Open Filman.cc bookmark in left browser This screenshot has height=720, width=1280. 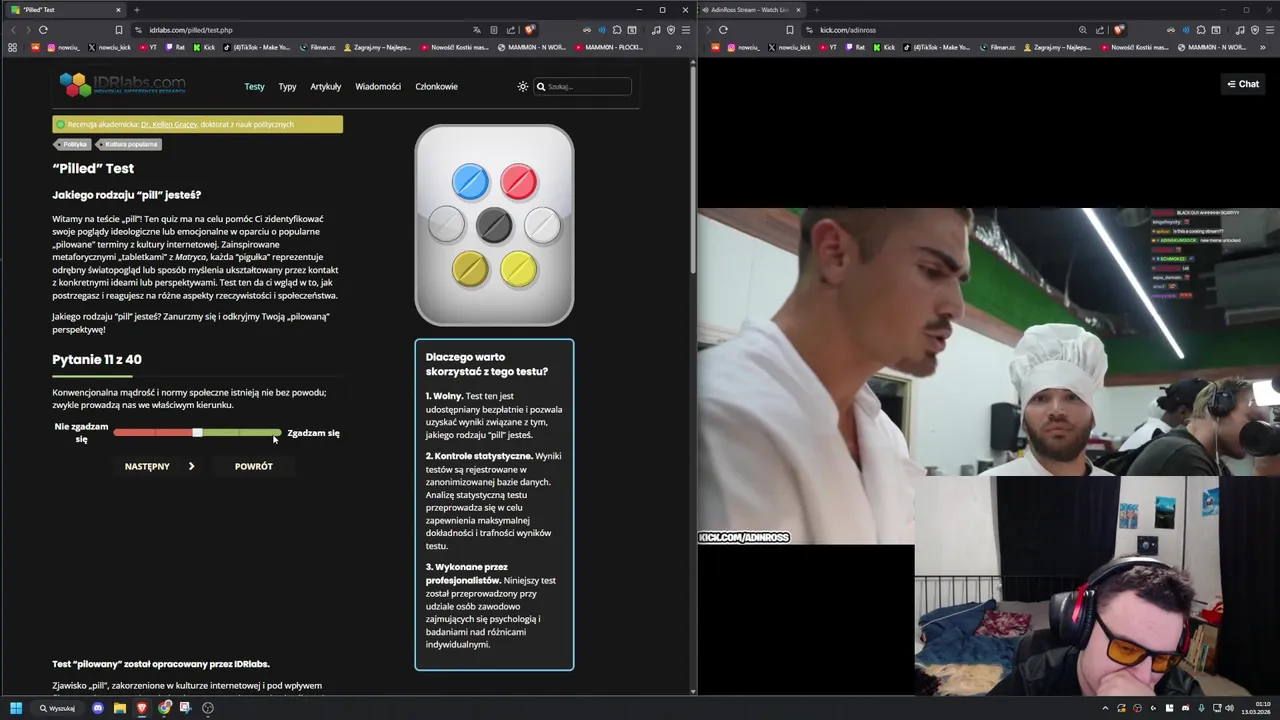click(x=317, y=47)
